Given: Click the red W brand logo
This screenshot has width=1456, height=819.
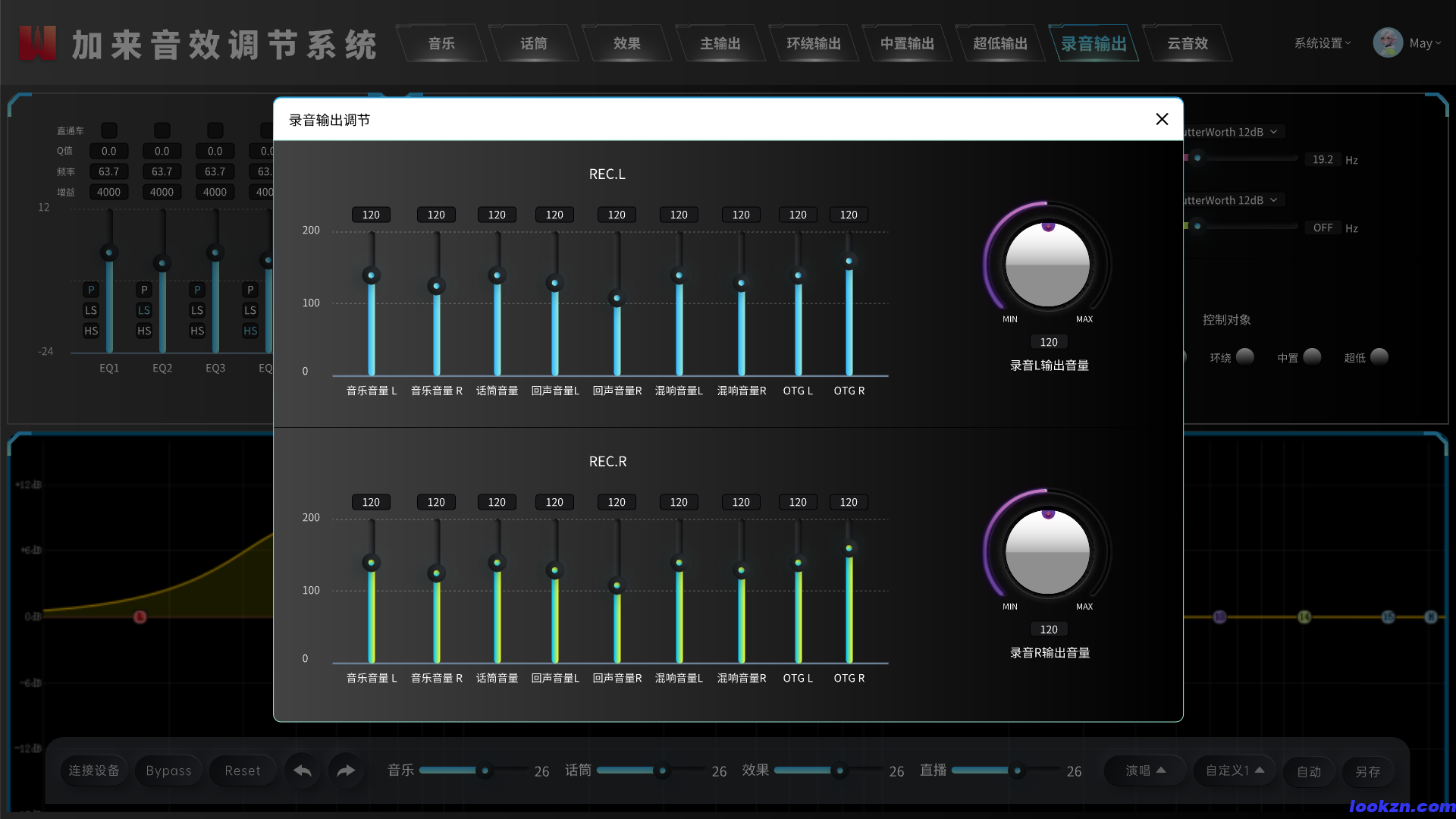Looking at the screenshot, I should tap(36, 42).
